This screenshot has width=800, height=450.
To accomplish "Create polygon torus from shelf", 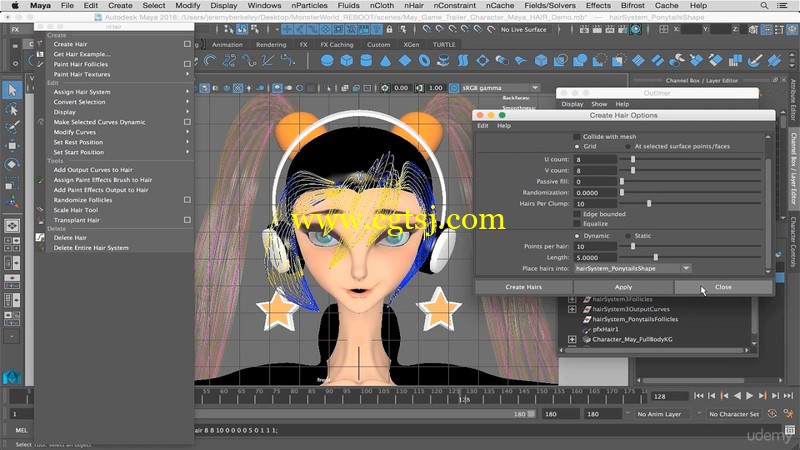I will tap(424, 61).
